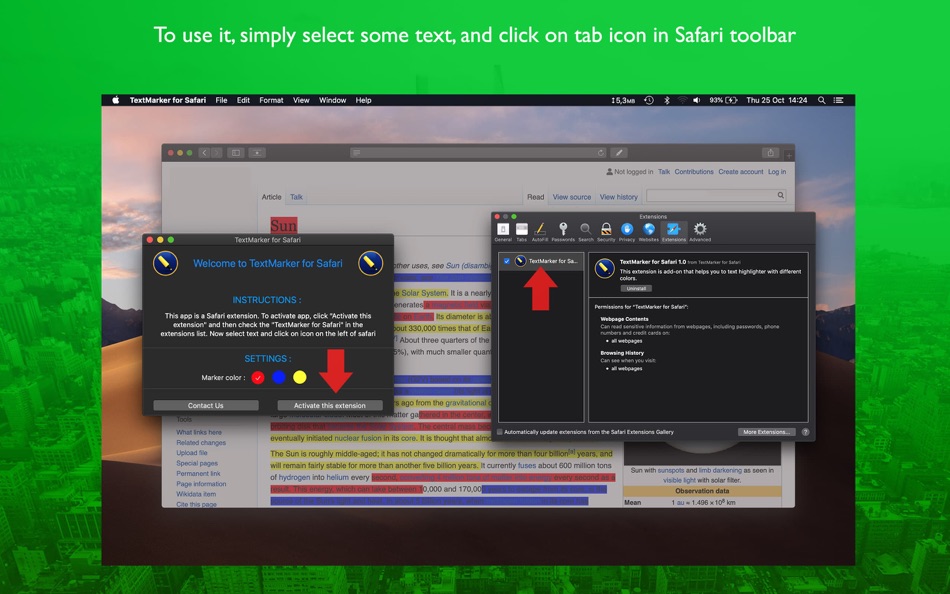Select TextMarker for Sa... row in extensions list
This screenshot has height=594, width=950.
coord(540,261)
